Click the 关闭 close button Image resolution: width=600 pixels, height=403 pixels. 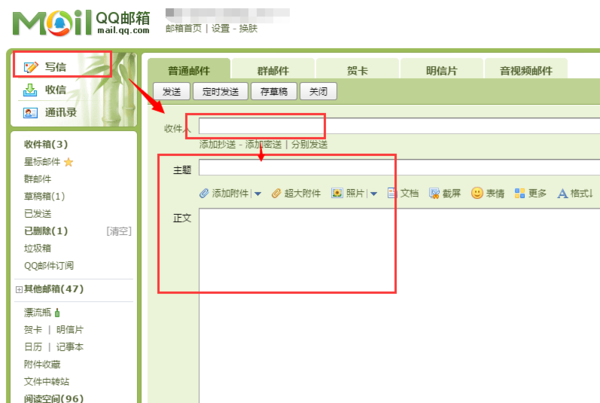(318, 91)
